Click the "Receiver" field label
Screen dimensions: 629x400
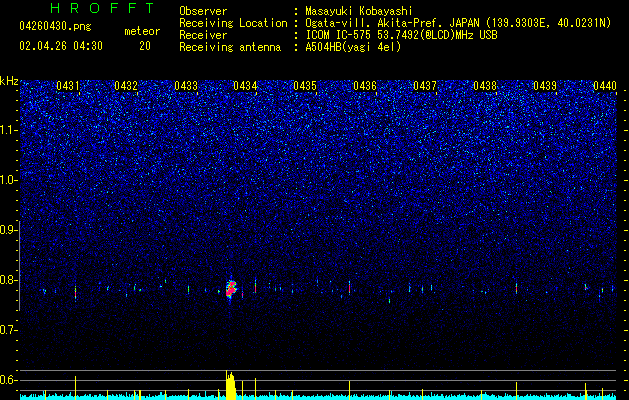pyautogui.click(x=203, y=35)
